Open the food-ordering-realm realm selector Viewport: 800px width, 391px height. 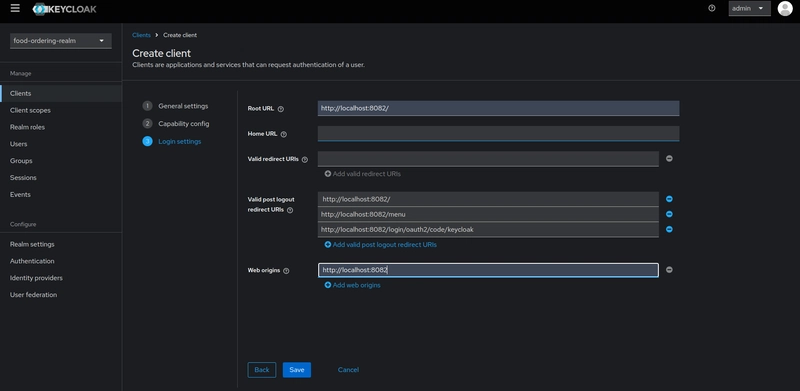[x=61, y=41]
